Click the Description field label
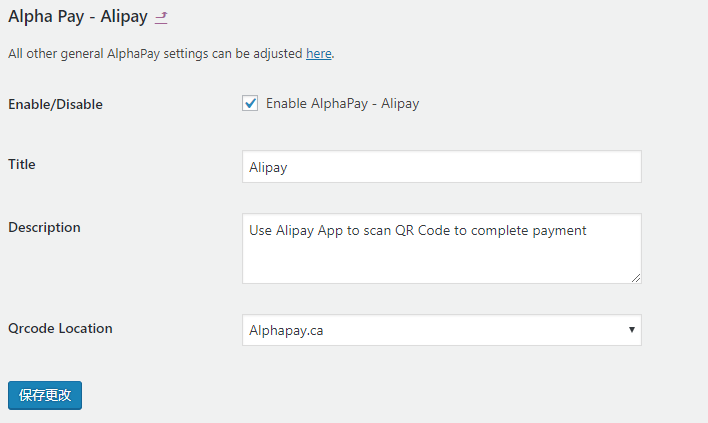708x423 pixels. click(x=44, y=228)
